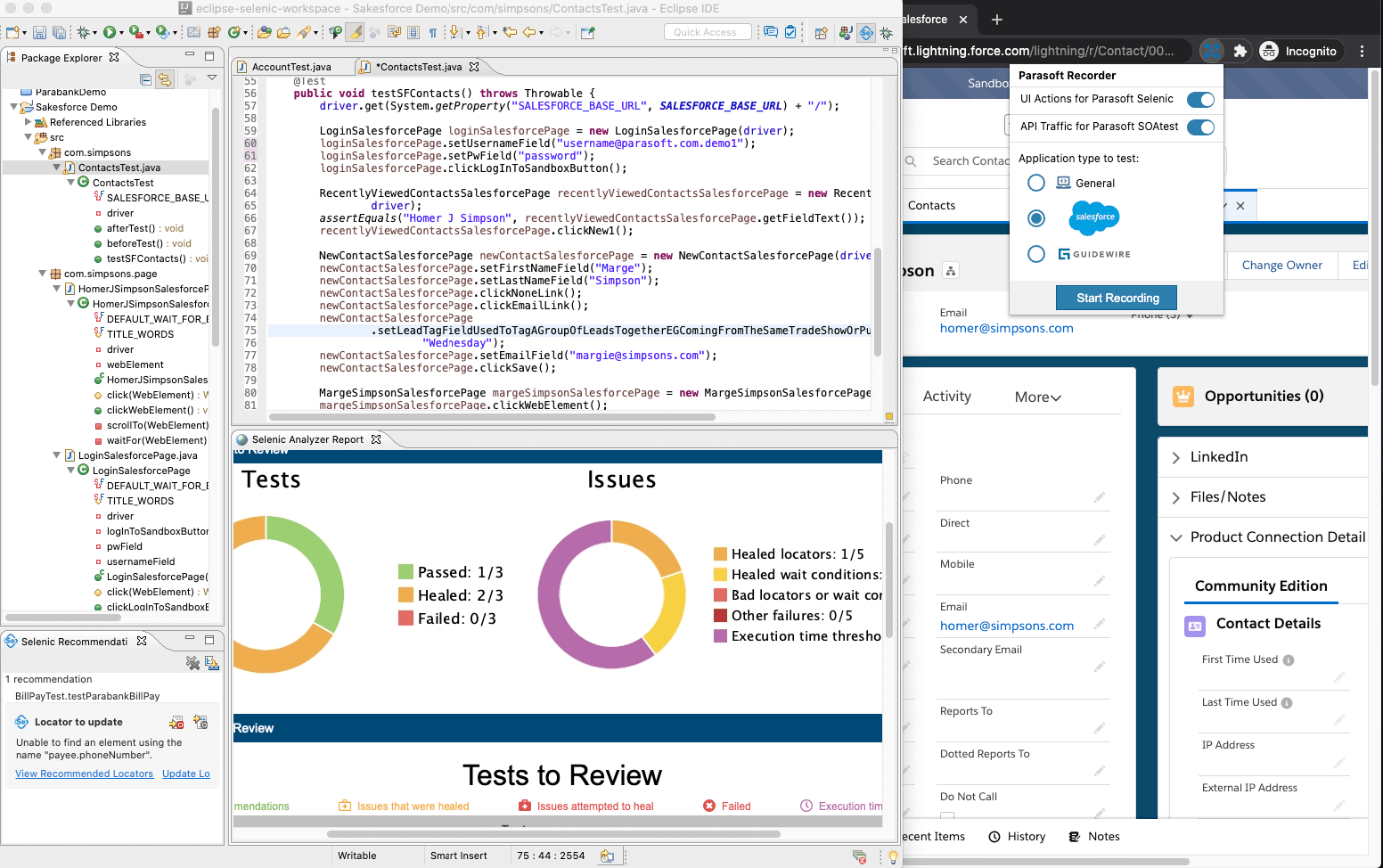Image resolution: width=1383 pixels, height=868 pixels.
Task: Click Collapse All icon in Package Explorer
Action: [x=145, y=79]
